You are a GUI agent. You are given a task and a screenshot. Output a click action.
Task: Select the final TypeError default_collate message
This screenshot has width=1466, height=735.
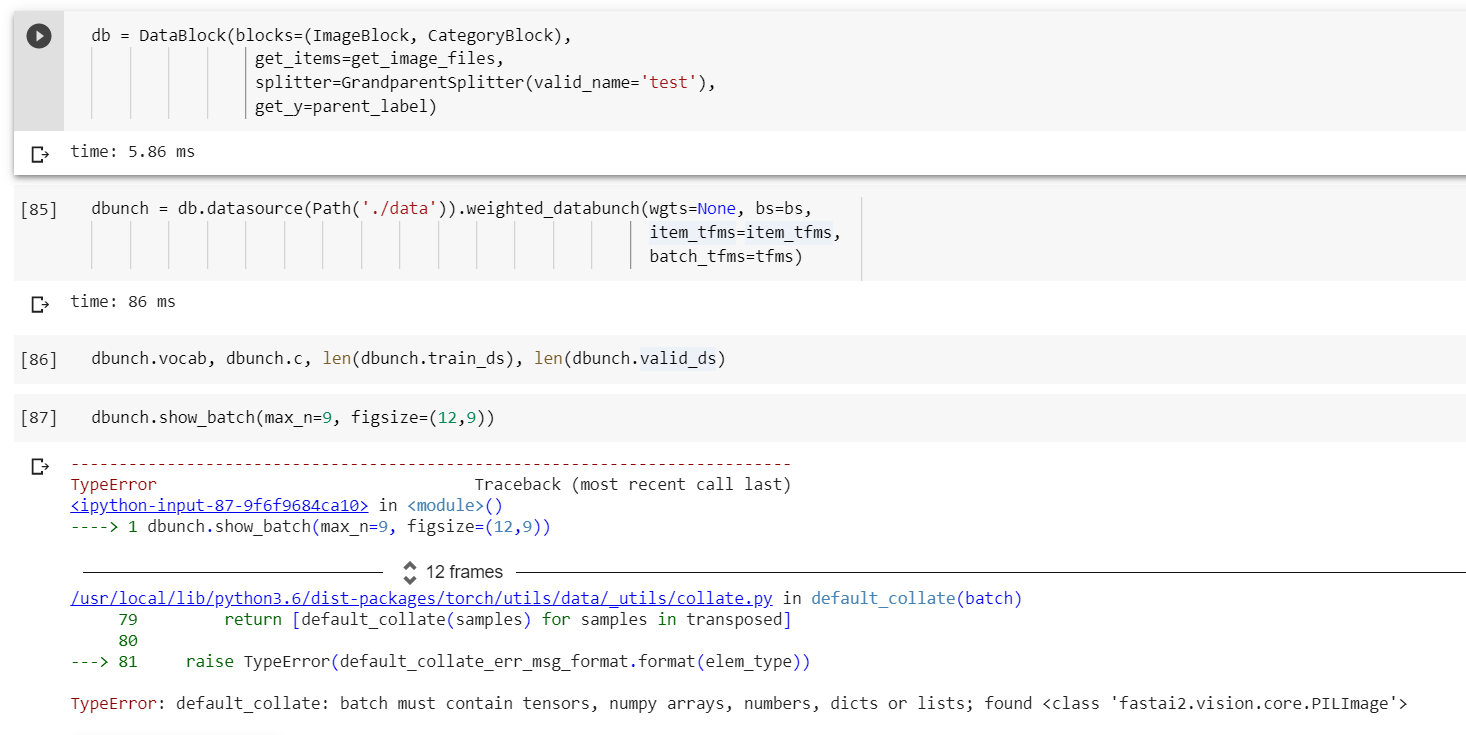click(738, 704)
